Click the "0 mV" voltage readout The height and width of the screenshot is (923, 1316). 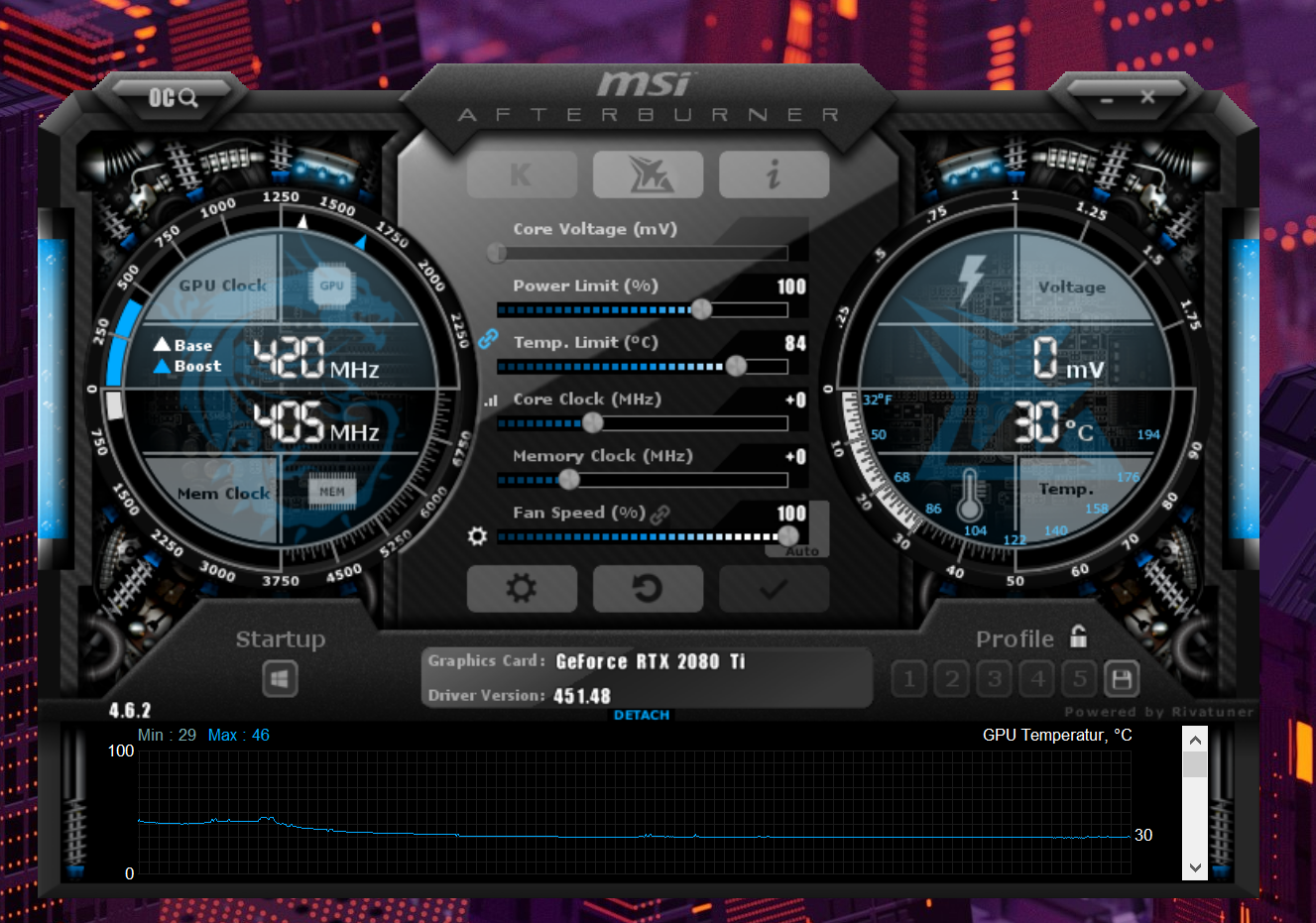pyautogui.click(x=1068, y=359)
